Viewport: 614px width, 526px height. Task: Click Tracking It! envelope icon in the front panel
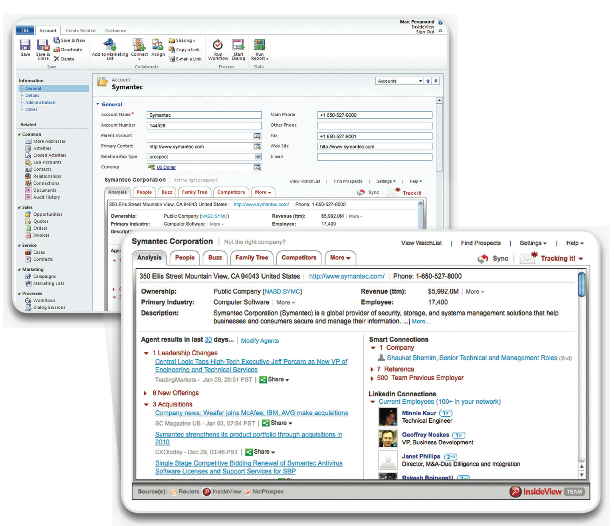click(529, 258)
